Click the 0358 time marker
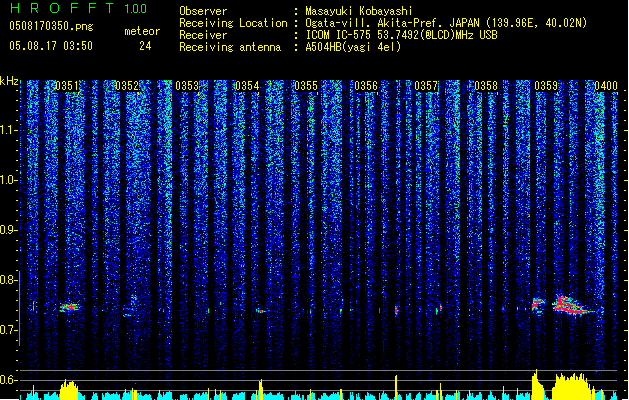629x400 pixels. [x=486, y=86]
